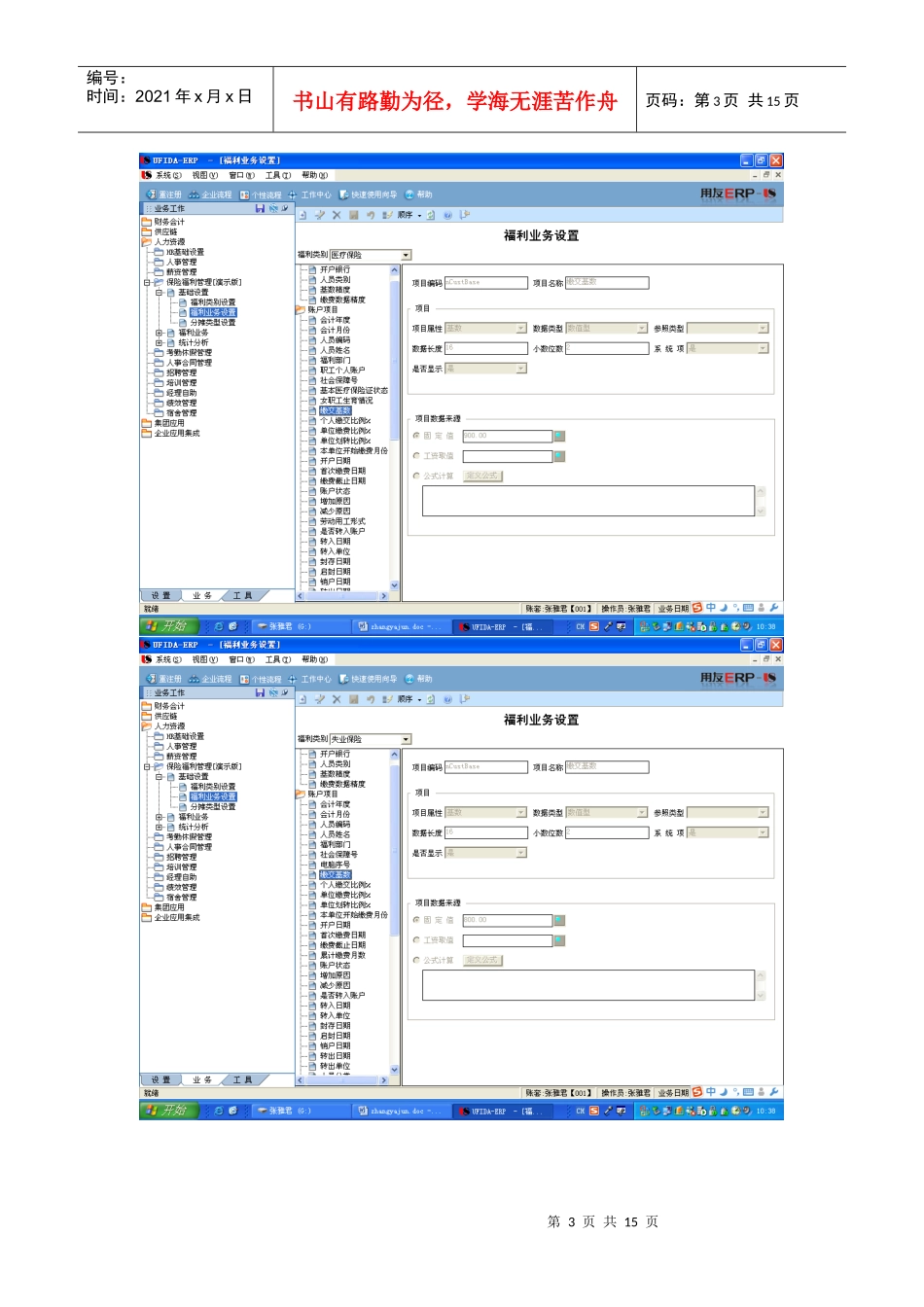Click 重注册 icon in 医疗保险 window toolbar

click(151, 194)
